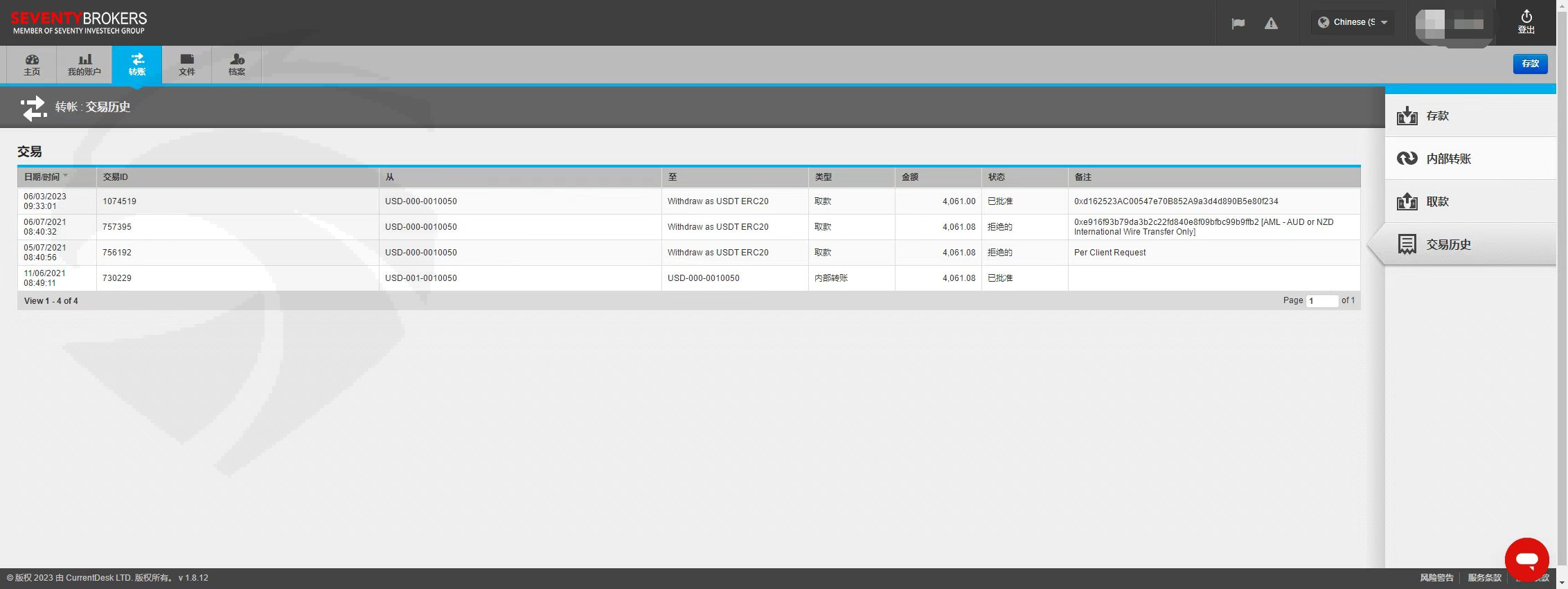Click the 'Per Client Request' remark cell
Screen dimensions: 1568x589
[1214, 253]
